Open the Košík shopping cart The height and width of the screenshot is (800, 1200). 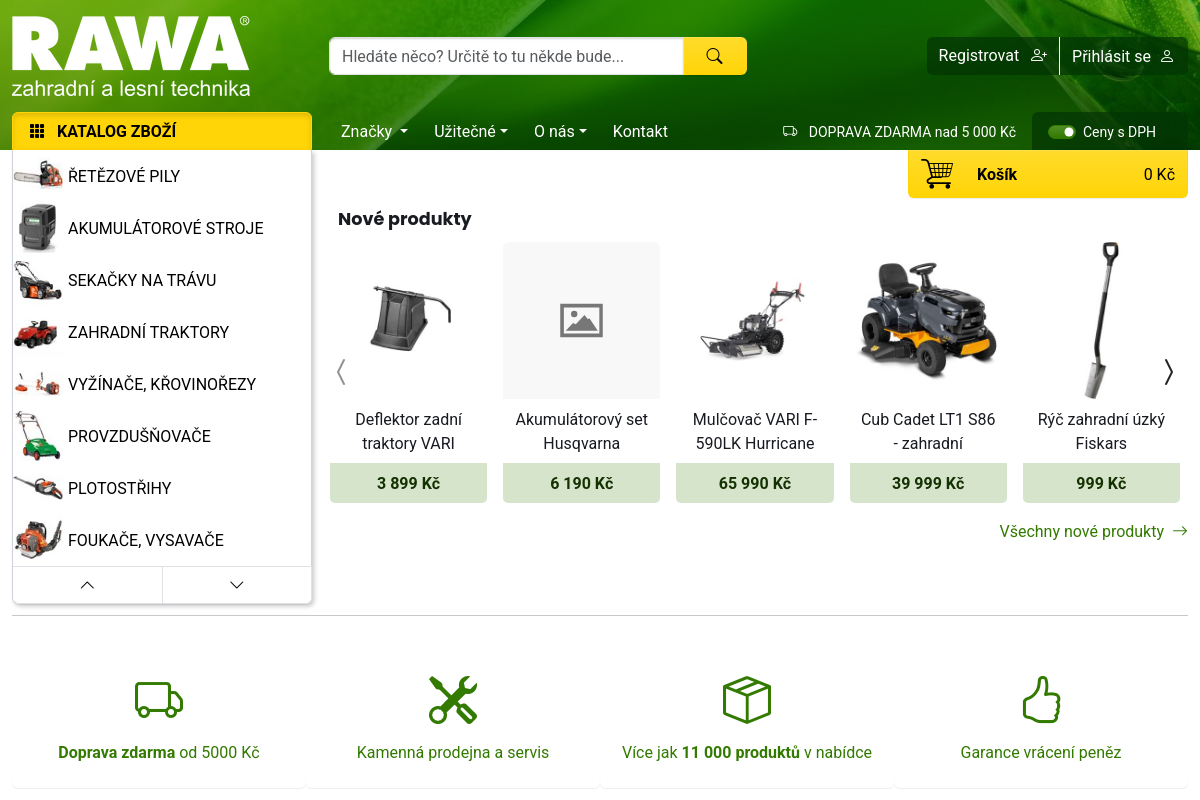pos(1048,174)
